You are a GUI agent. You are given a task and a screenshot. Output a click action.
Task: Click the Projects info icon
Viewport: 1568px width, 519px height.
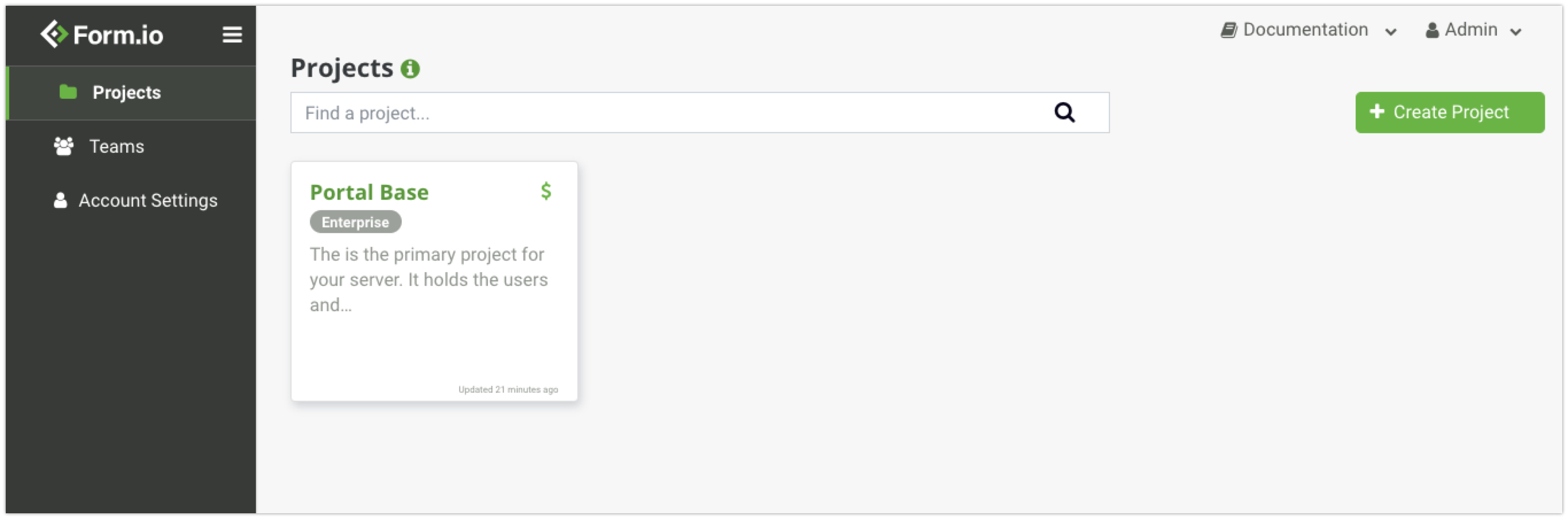click(x=410, y=69)
